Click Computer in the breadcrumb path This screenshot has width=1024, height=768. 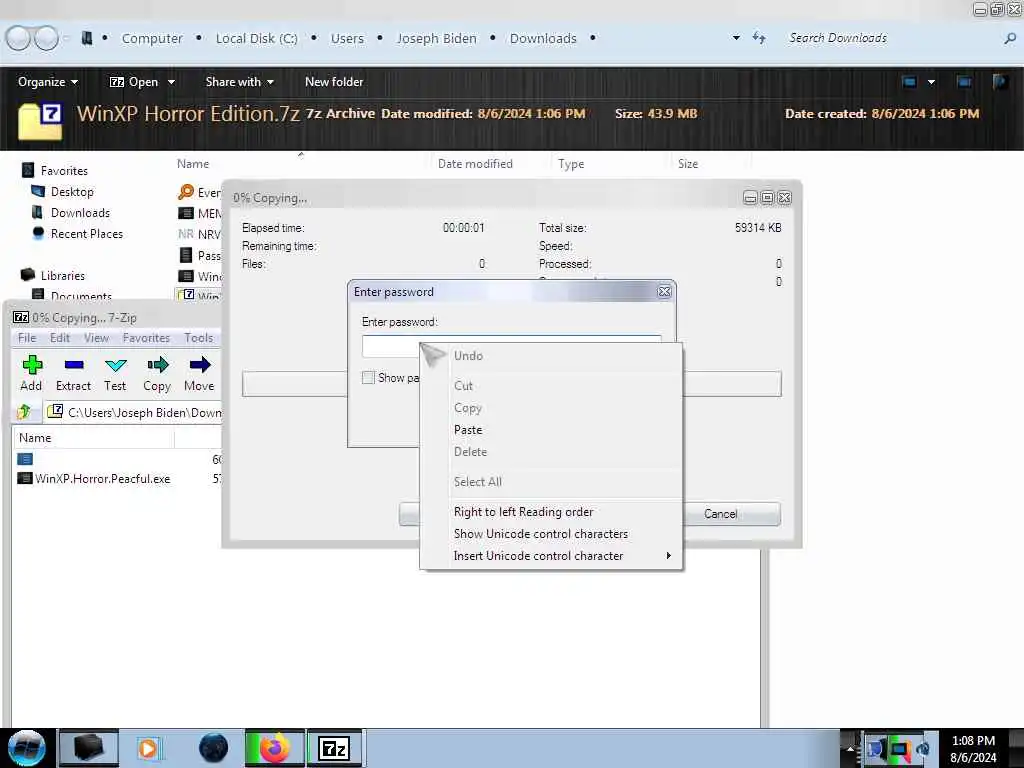[x=152, y=39]
